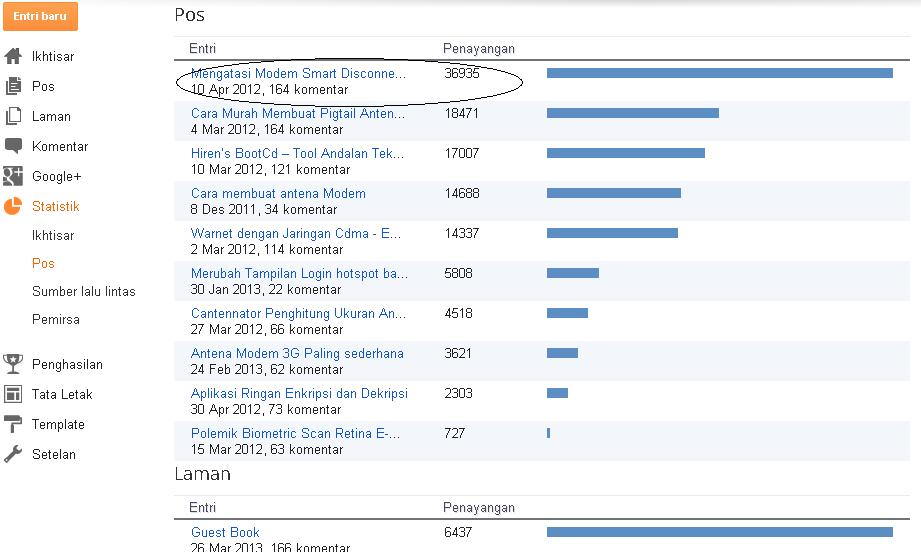Open post Cara membuat antena Modem
Viewport: 921px width, 552px height.
[x=278, y=193]
